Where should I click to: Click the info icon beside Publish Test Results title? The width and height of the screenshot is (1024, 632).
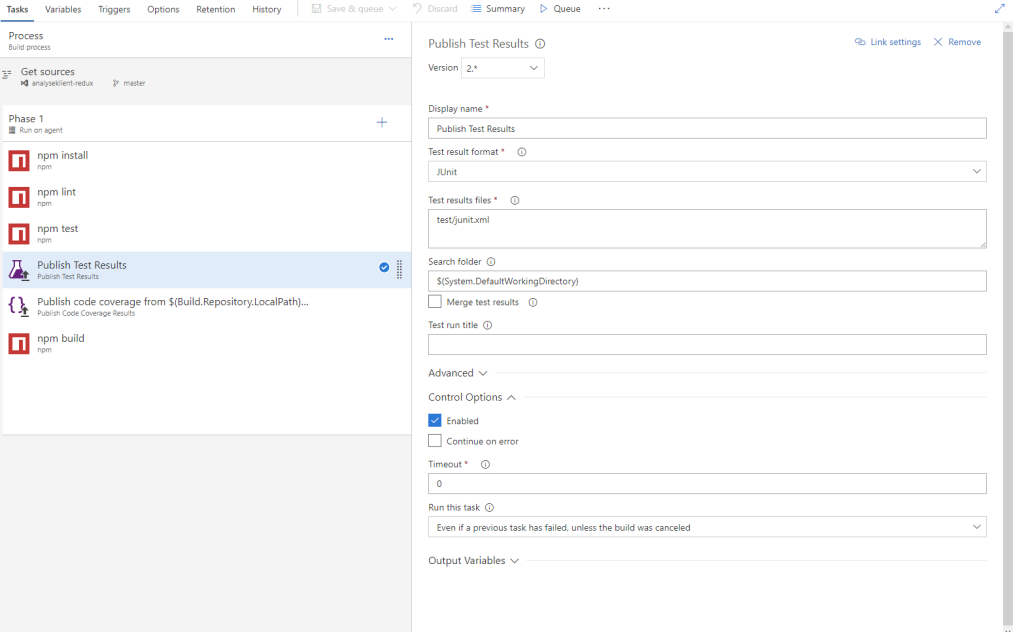tap(540, 44)
